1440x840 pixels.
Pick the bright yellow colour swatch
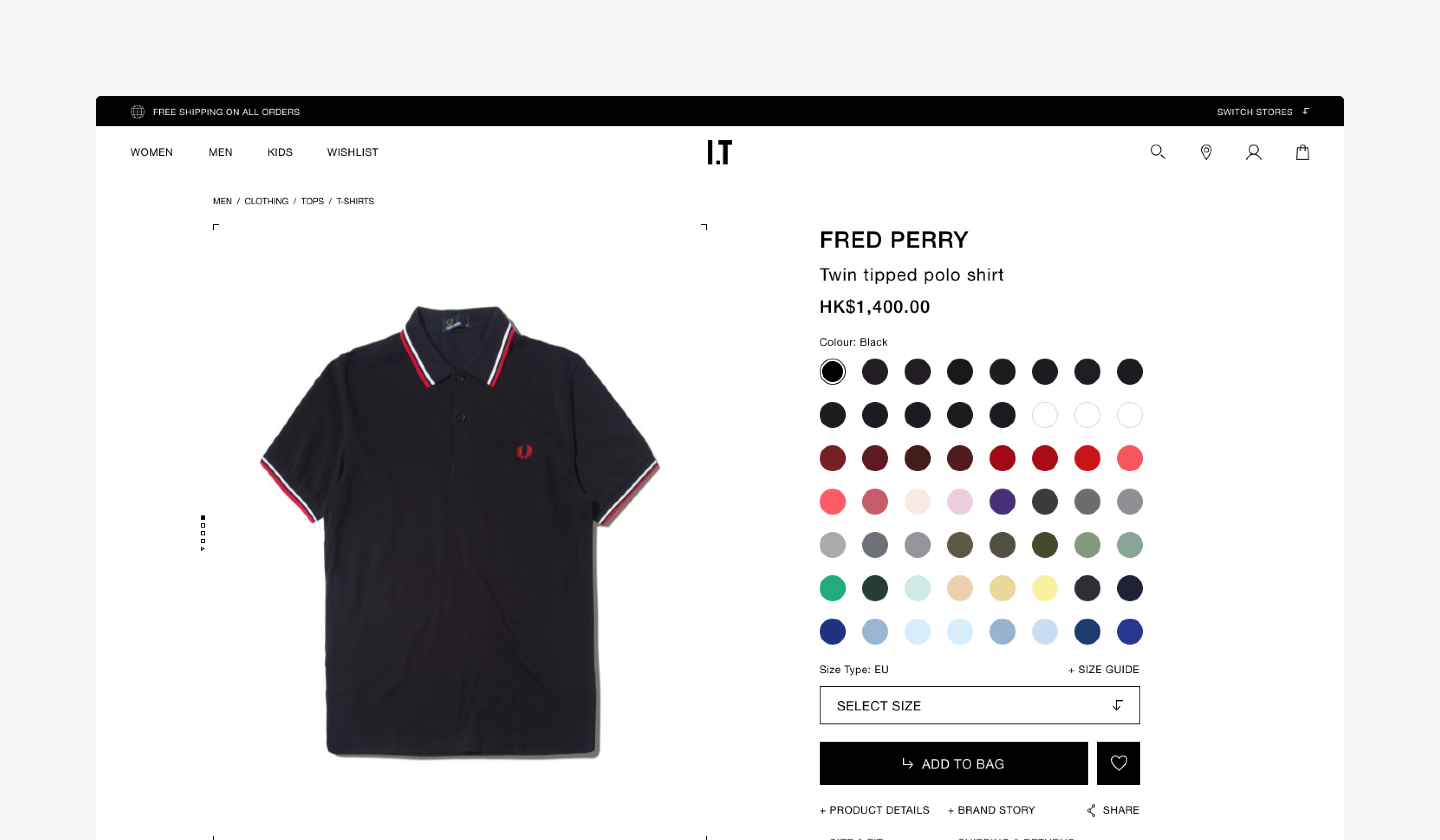coord(1045,588)
